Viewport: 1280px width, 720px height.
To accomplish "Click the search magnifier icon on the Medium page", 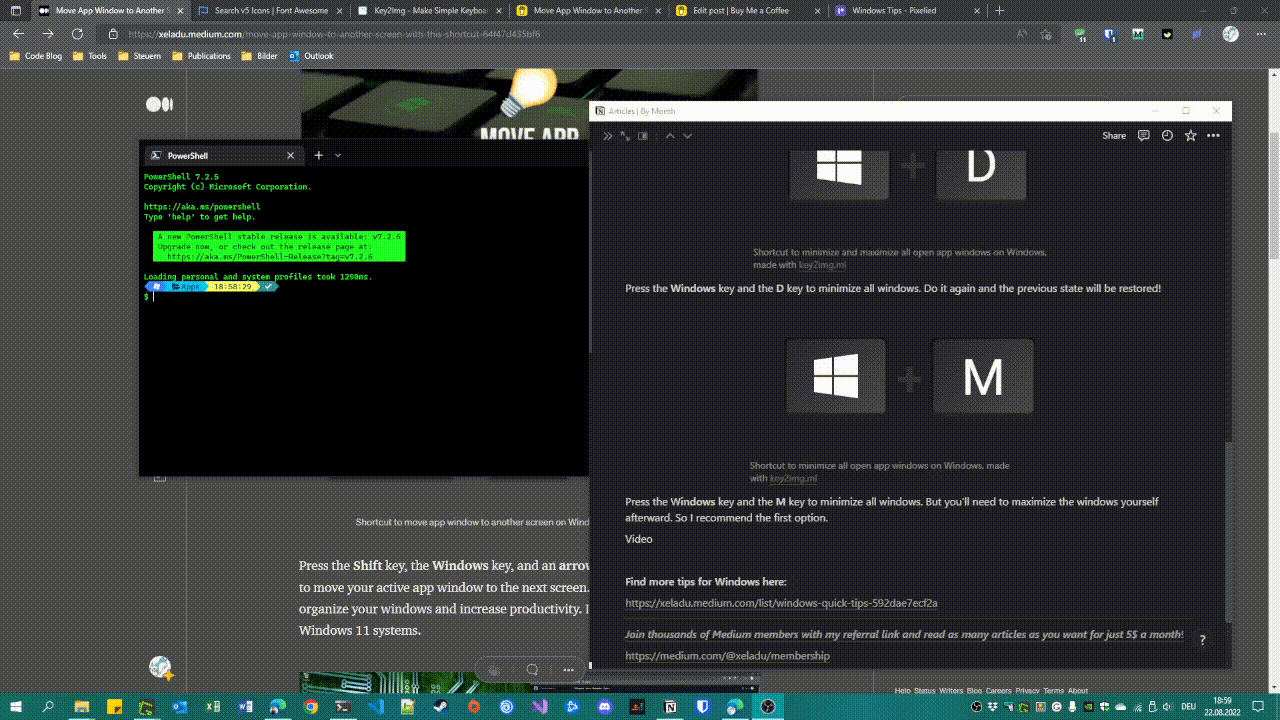I will (x=531, y=669).
